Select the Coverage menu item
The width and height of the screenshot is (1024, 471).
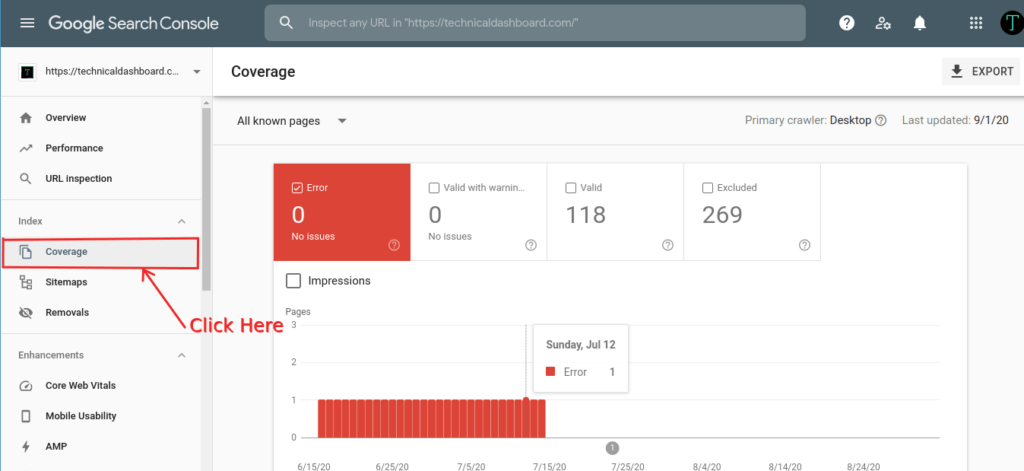(x=100, y=253)
